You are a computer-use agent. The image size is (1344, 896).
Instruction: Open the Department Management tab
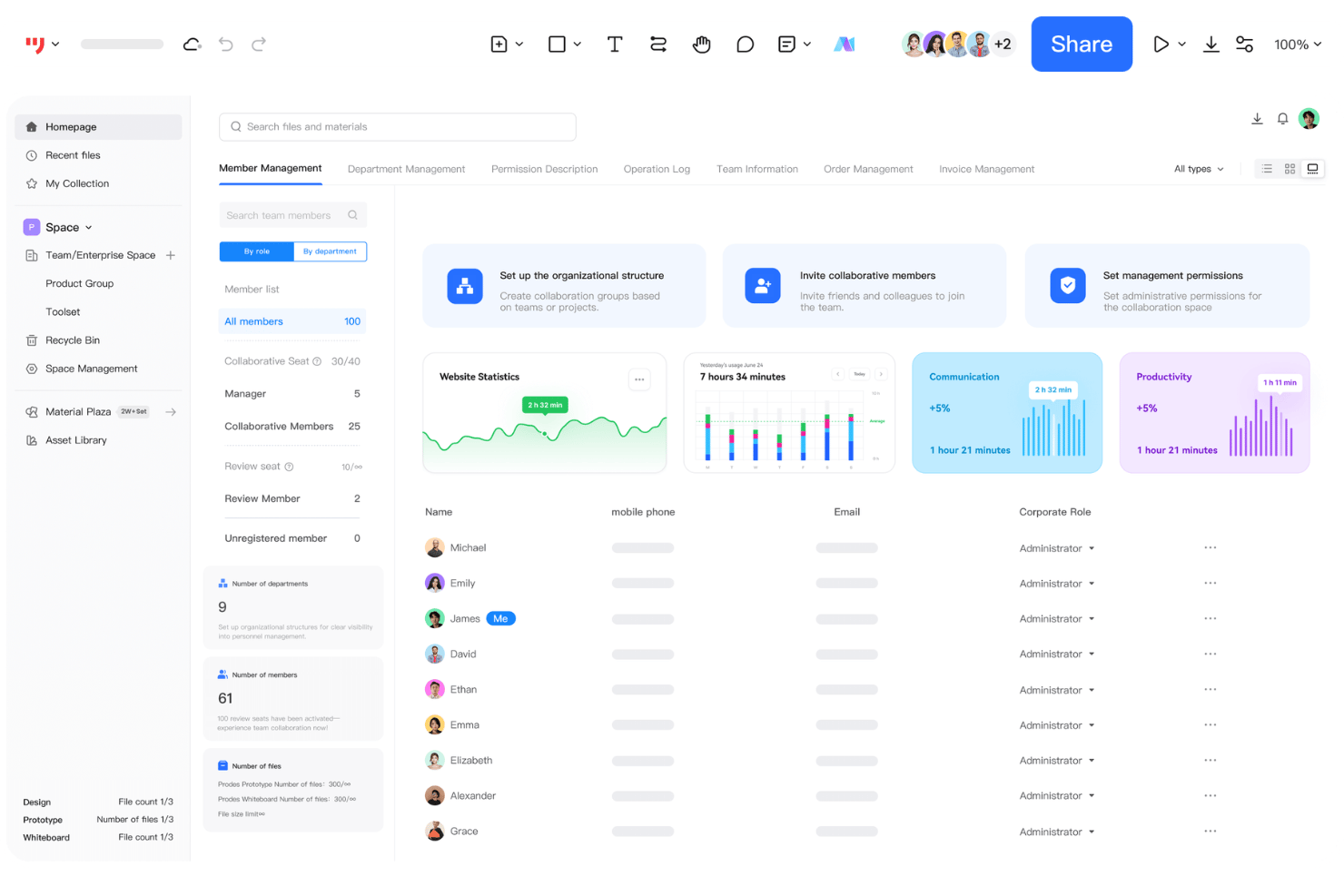click(x=406, y=169)
